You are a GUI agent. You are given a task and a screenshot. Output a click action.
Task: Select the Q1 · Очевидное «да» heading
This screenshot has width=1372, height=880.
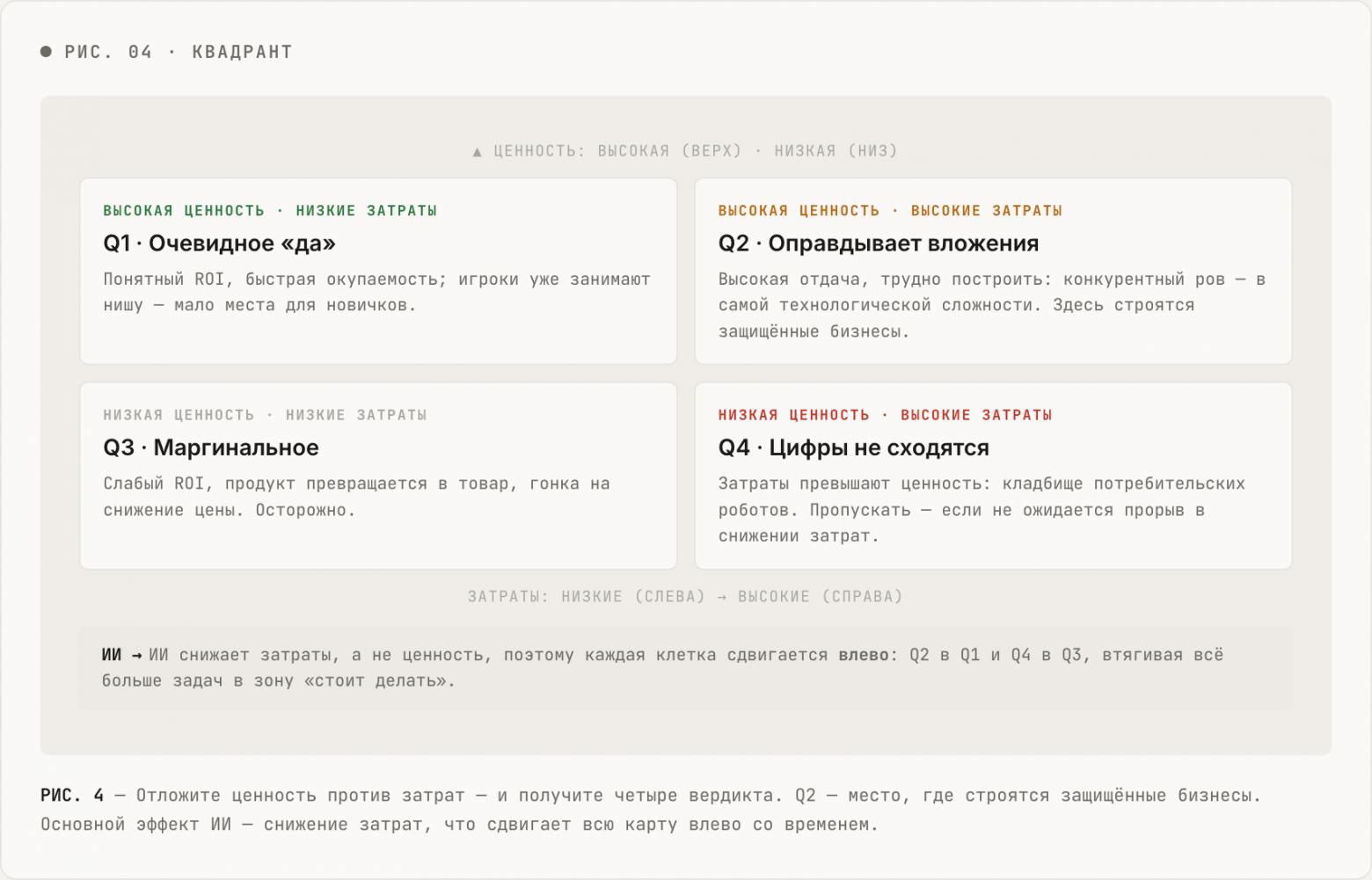(219, 244)
